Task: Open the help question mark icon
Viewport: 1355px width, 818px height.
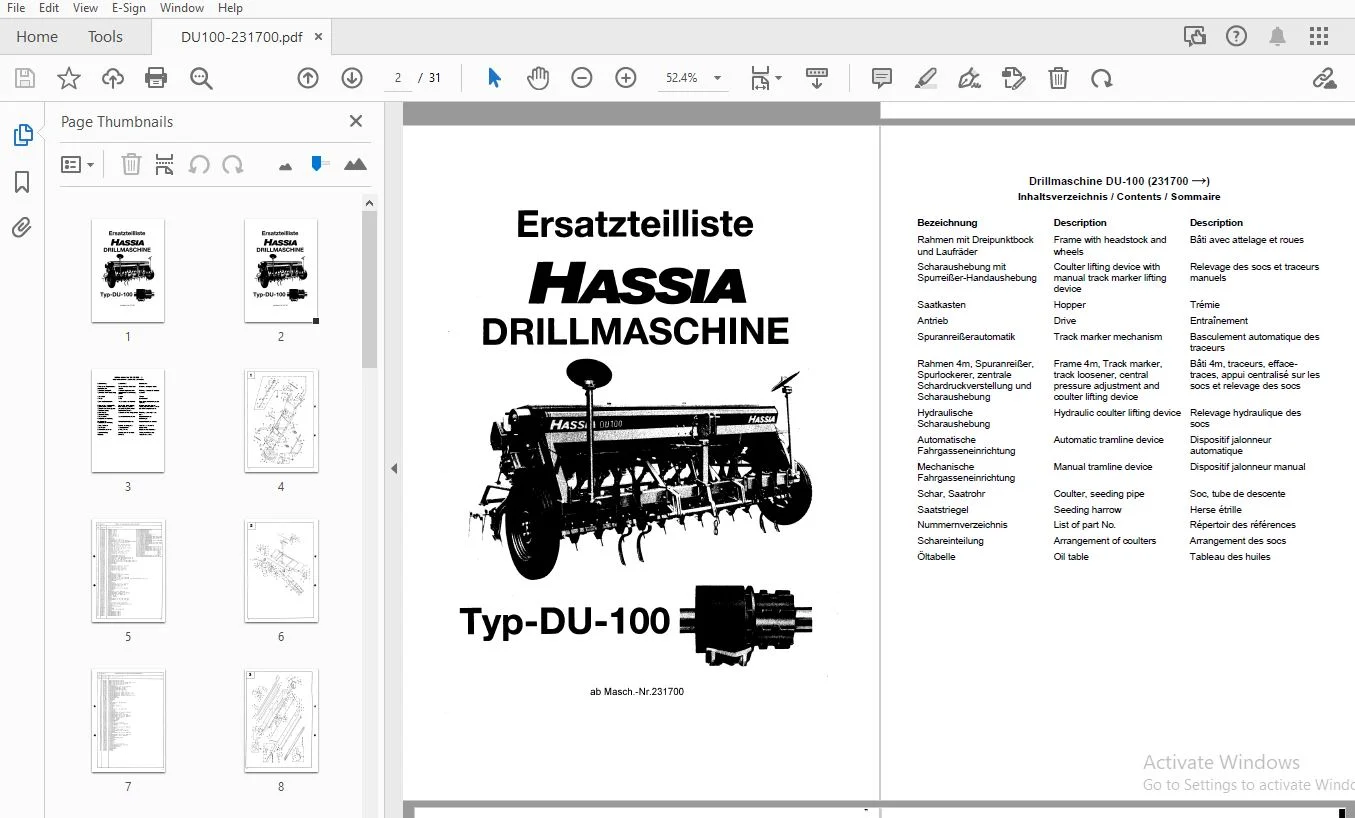Action: pyautogui.click(x=1236, y=37)
